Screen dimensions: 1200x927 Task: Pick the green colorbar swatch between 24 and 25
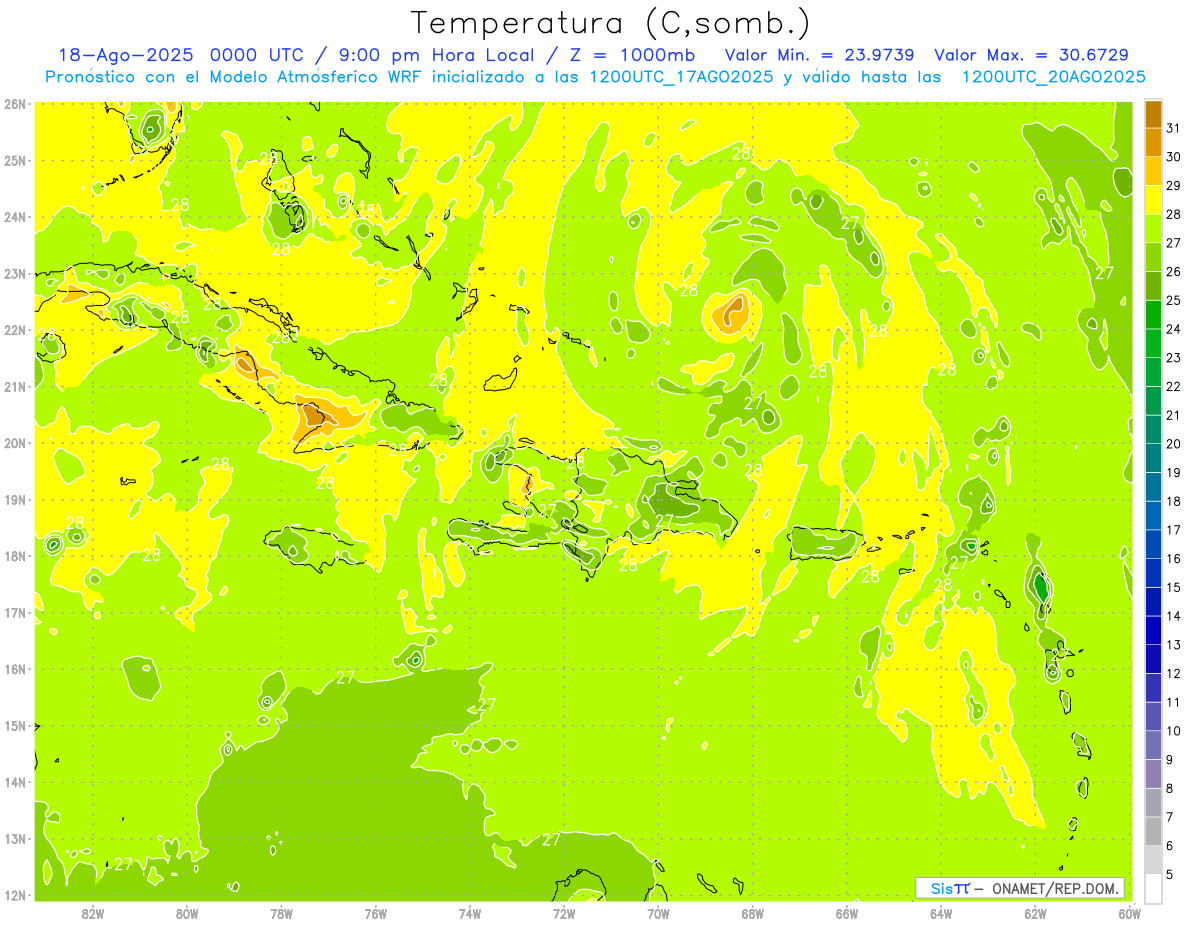(x=1153, y=314)
